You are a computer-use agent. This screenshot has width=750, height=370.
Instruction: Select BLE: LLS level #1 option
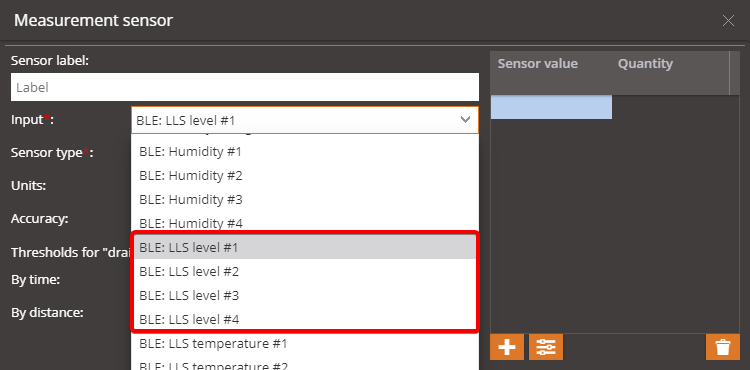tap(305, 248)
